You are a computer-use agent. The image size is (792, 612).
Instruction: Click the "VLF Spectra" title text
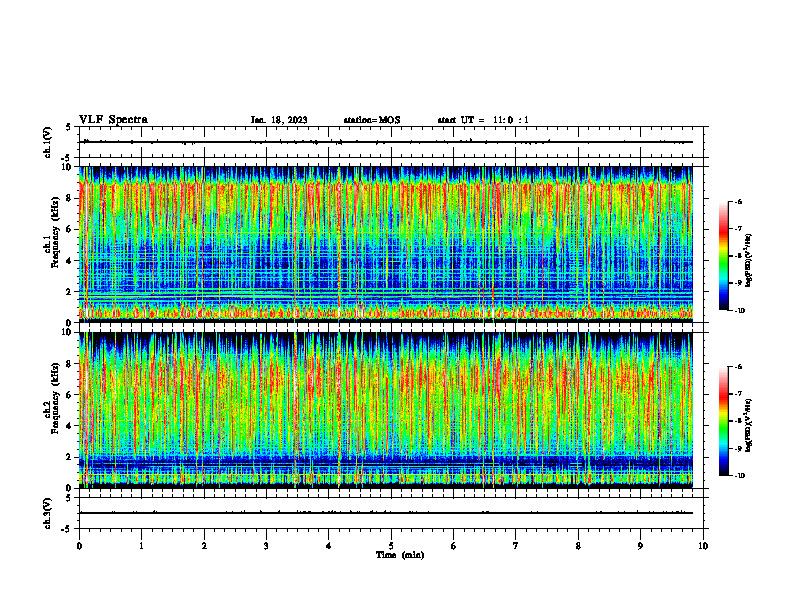coord(113,120)
